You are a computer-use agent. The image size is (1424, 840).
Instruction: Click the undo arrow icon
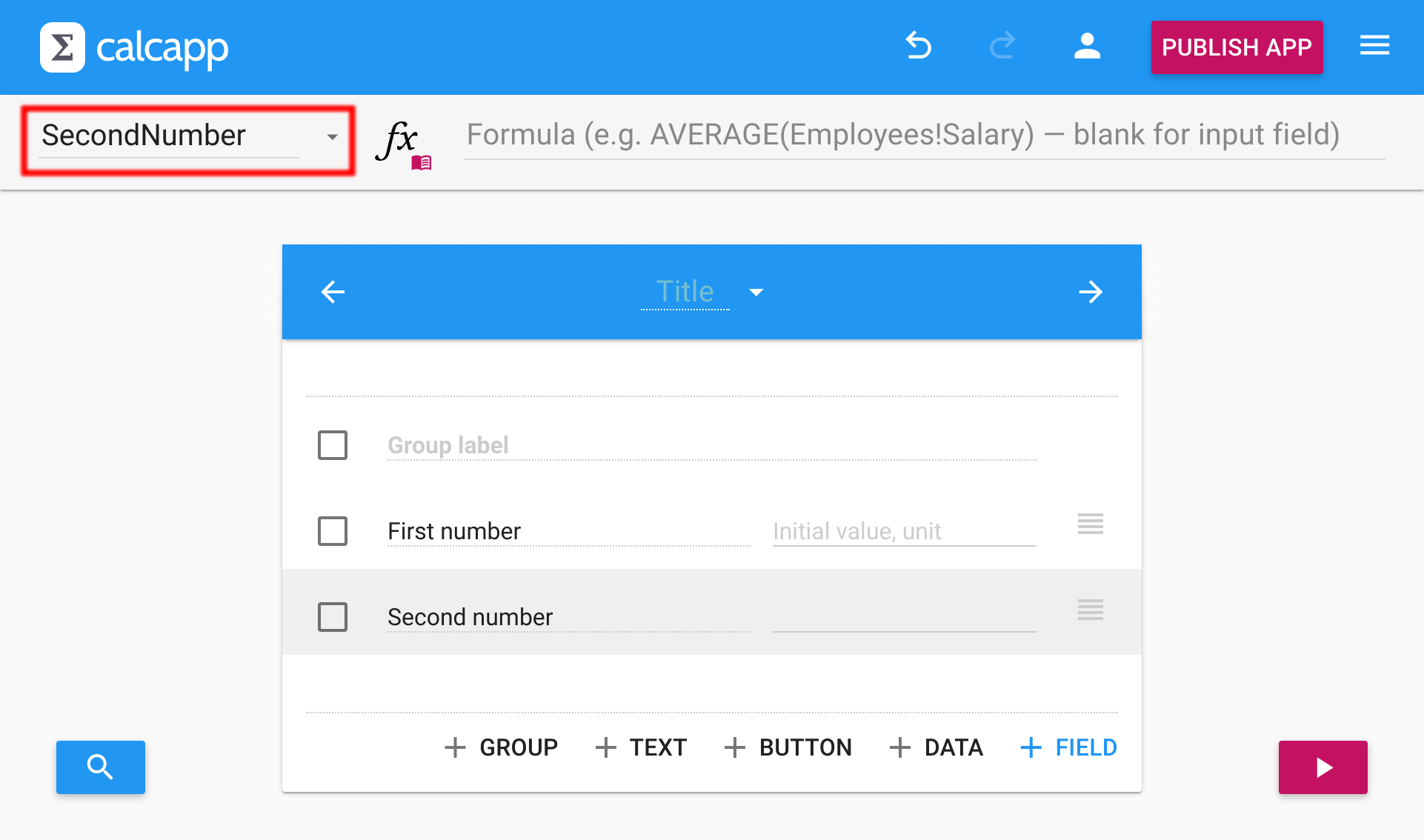919,46
